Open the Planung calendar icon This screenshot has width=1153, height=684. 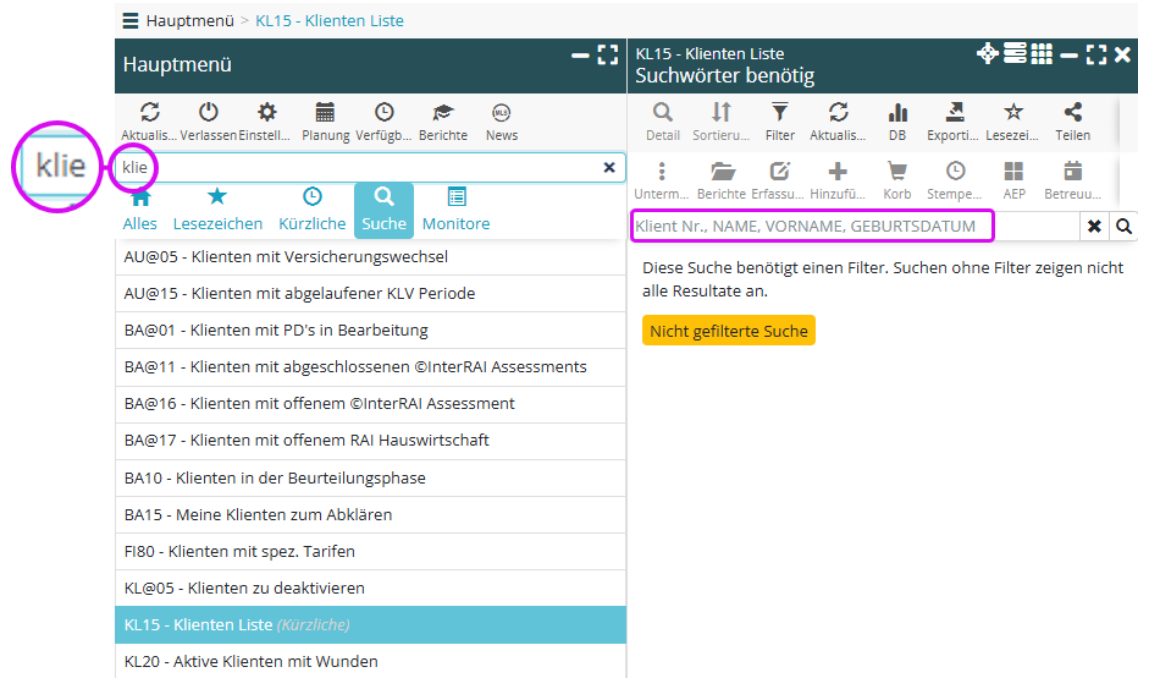[326, 113]
